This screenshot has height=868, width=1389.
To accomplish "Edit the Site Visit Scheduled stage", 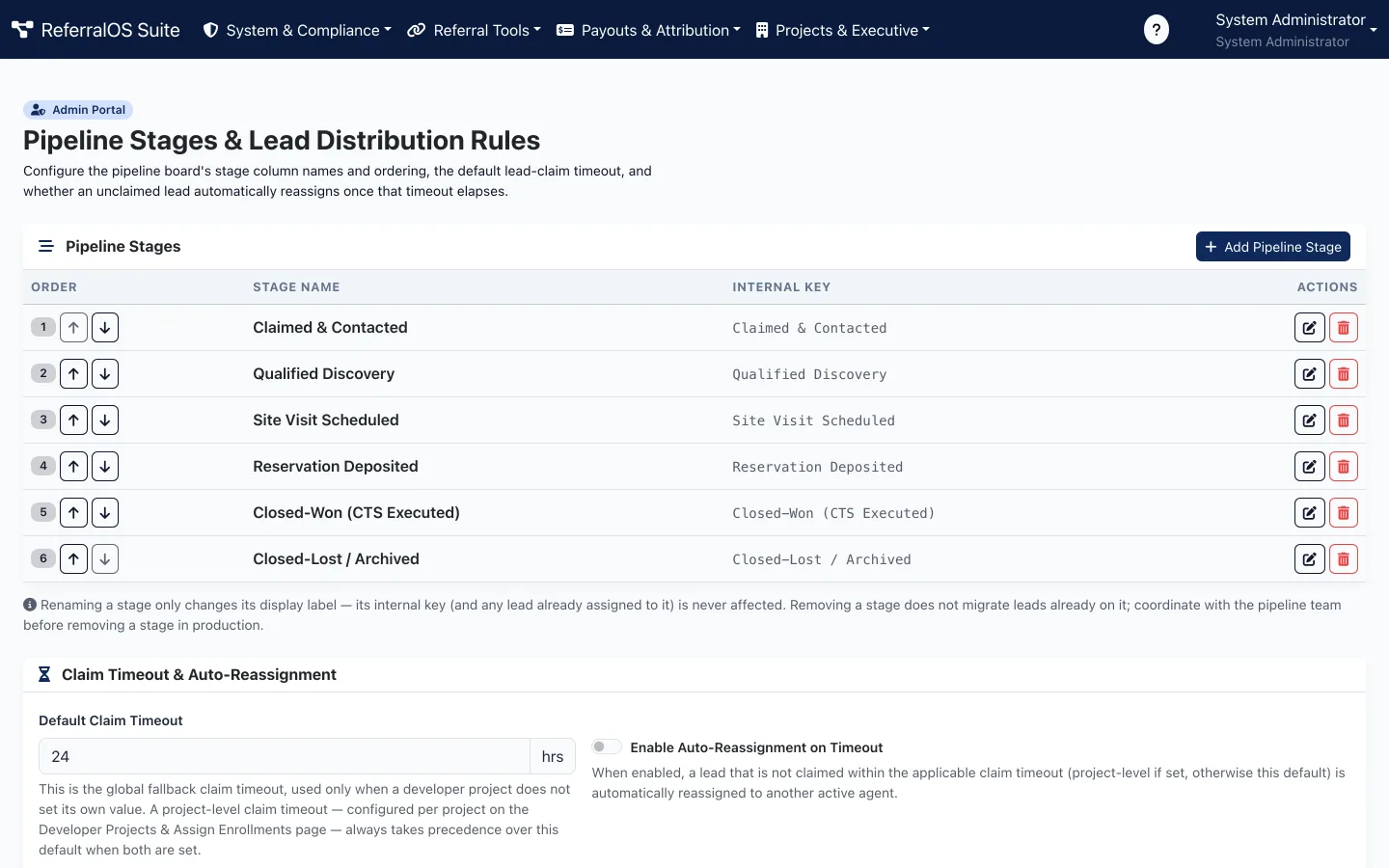I will tap(1309, 420).
